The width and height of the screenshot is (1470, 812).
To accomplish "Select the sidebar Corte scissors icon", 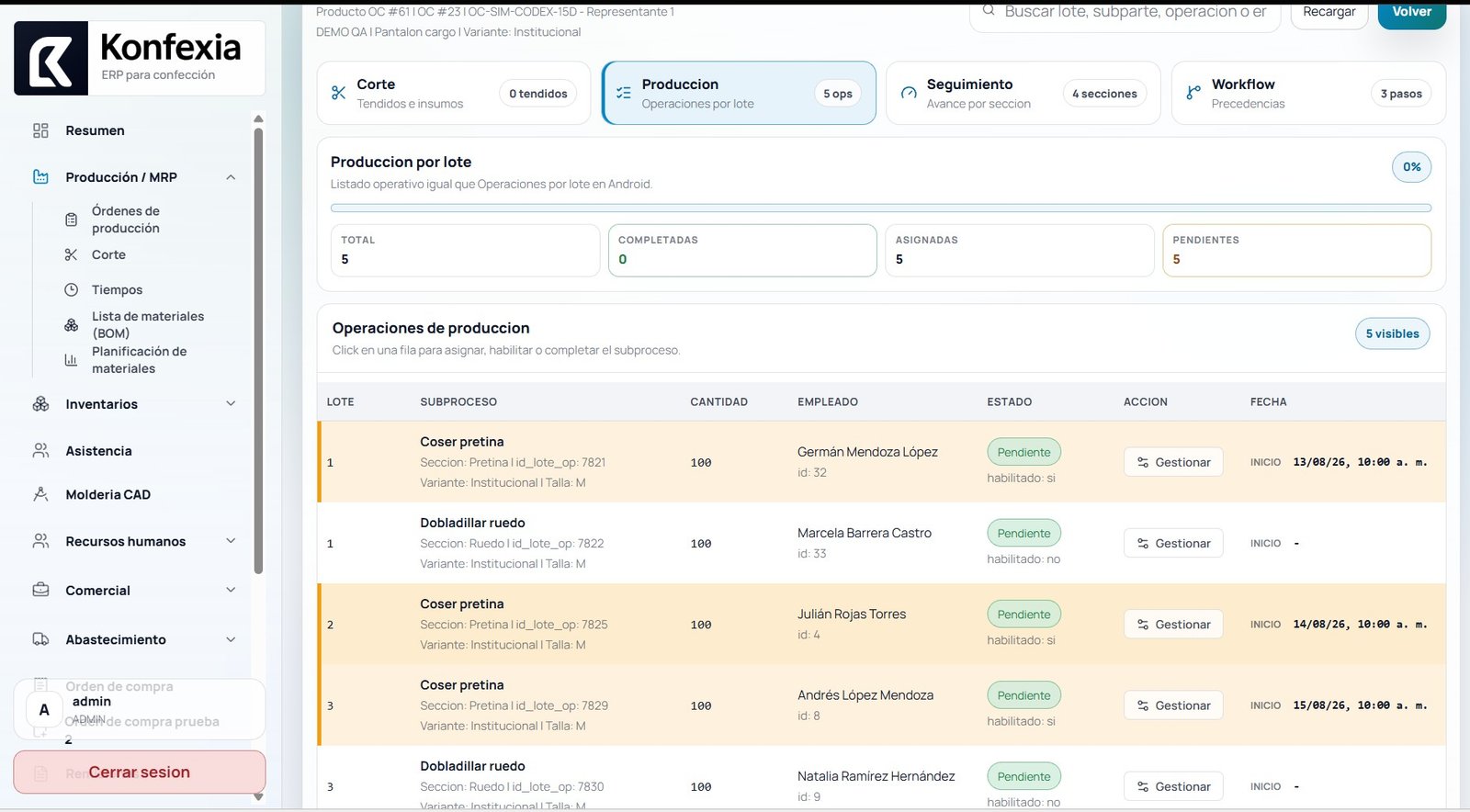I will pos(71,254).
